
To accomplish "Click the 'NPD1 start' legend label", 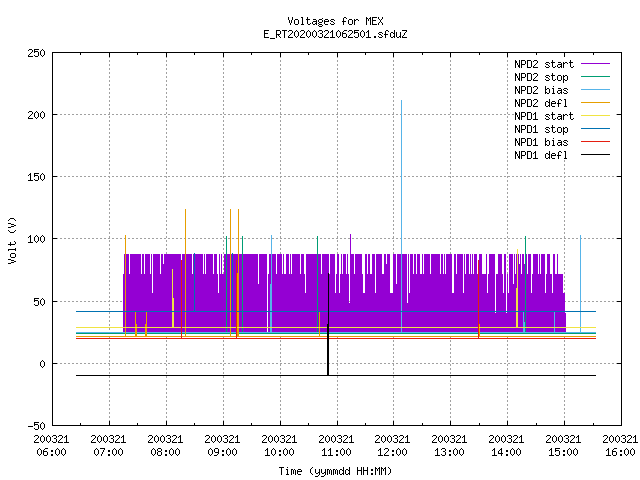I will tap(544, 116).
